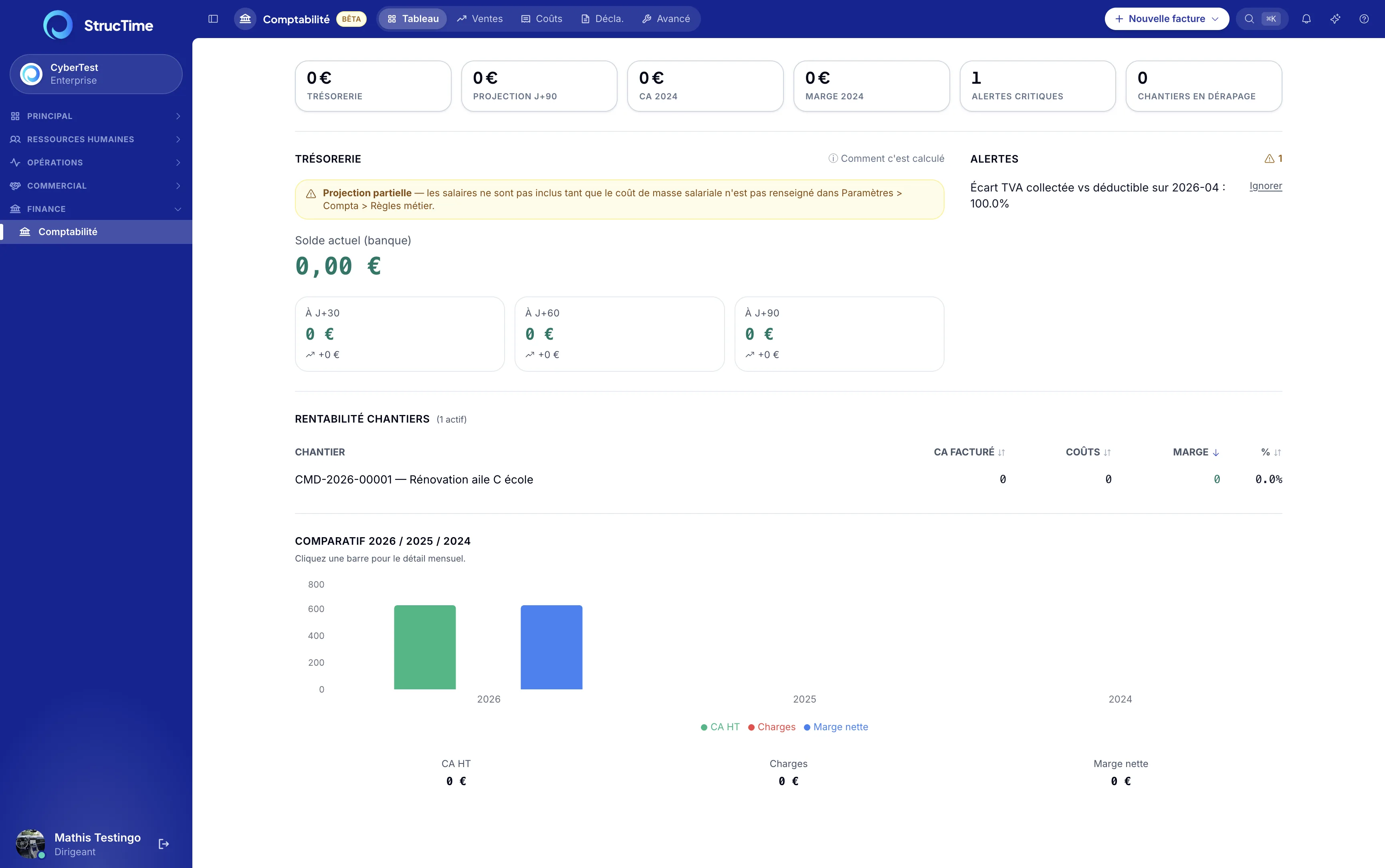1385x868 pixels.
Task: Click Nouvelle facture button
Action: coord(1167,19)
